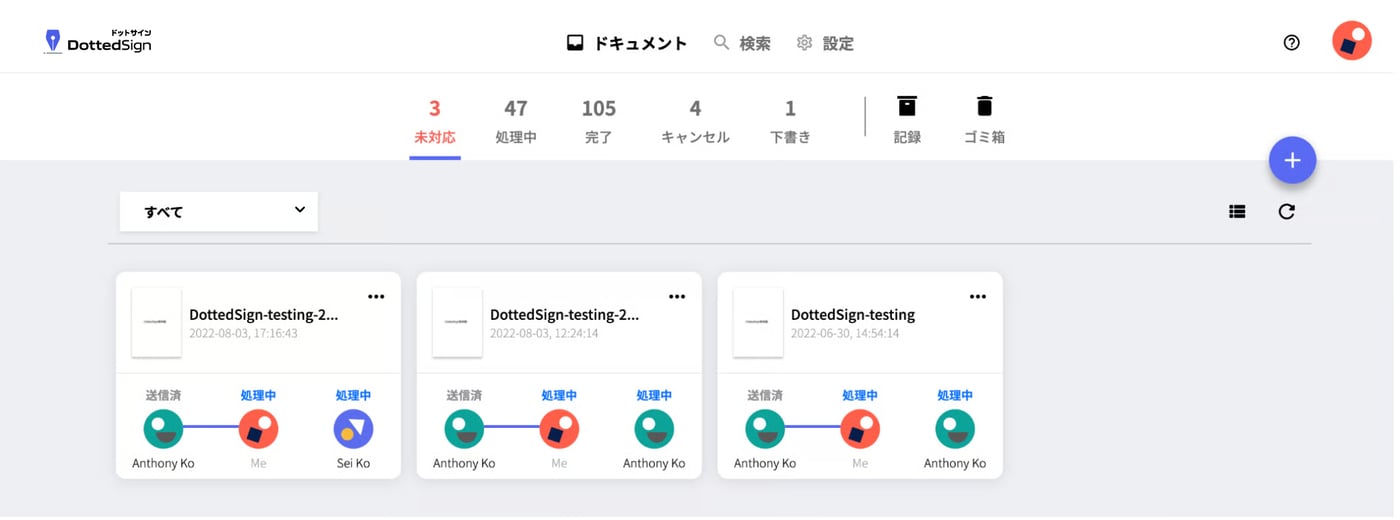Viewport: 1400px width, 520px height.
Task: Click Sei Ko signer avatar
Action: pos(353,429)
